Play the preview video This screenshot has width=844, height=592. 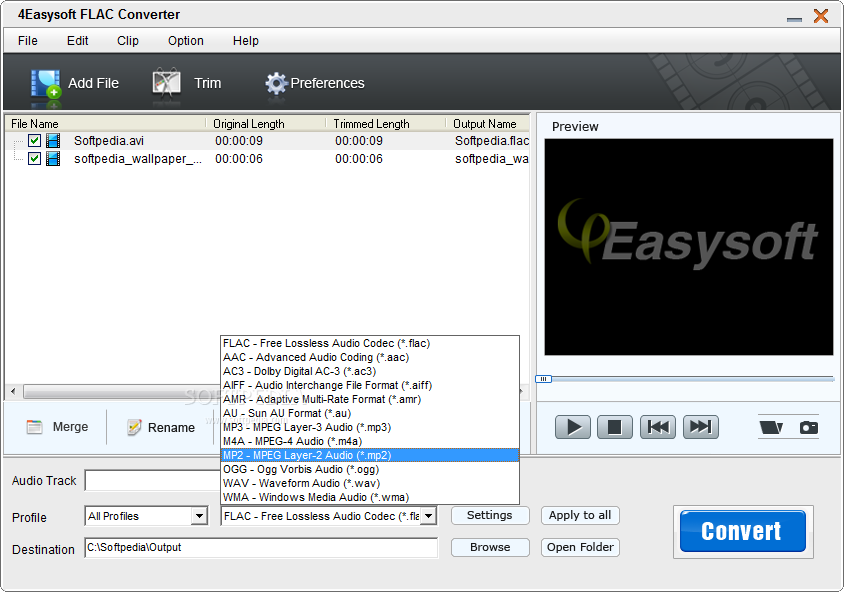pyautogui.click(x=573, y=427)
